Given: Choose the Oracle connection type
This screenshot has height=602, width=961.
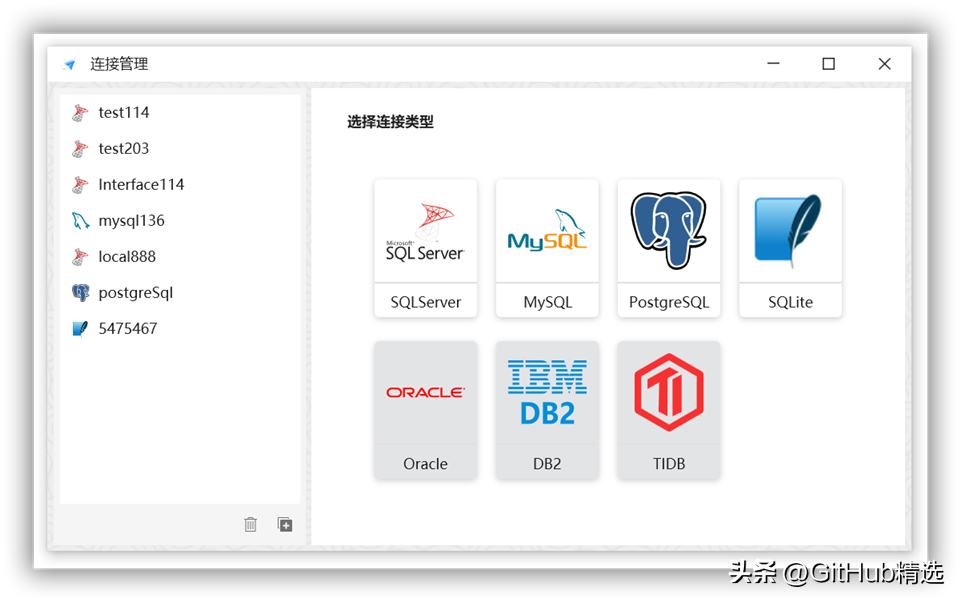Looking at the screenshot, I should 425,410.
